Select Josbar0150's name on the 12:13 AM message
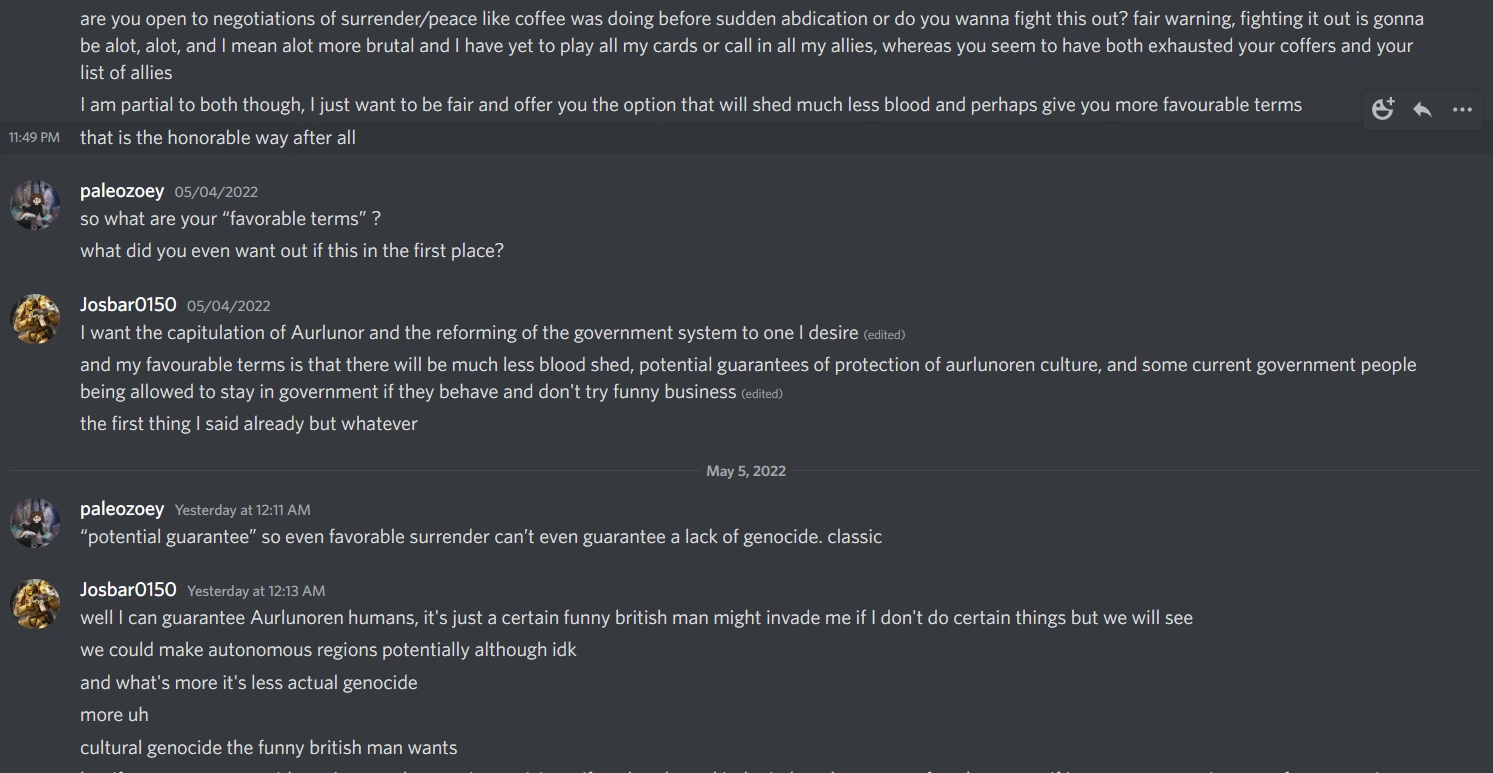Screen dimensions: 1493x773 coord(128,590)
